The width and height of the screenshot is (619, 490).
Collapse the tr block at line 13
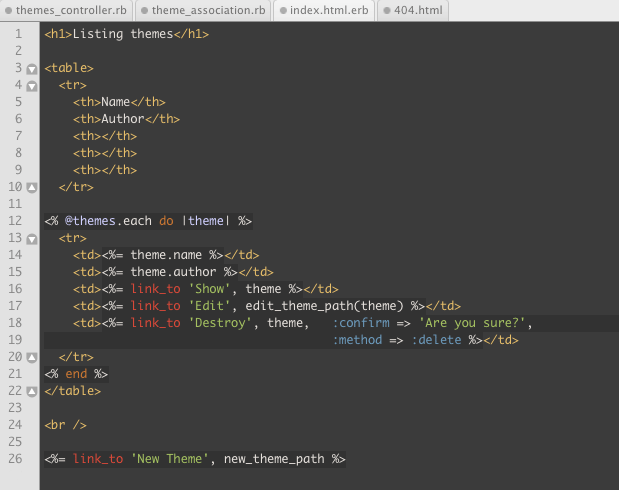(x=31, y=239)
